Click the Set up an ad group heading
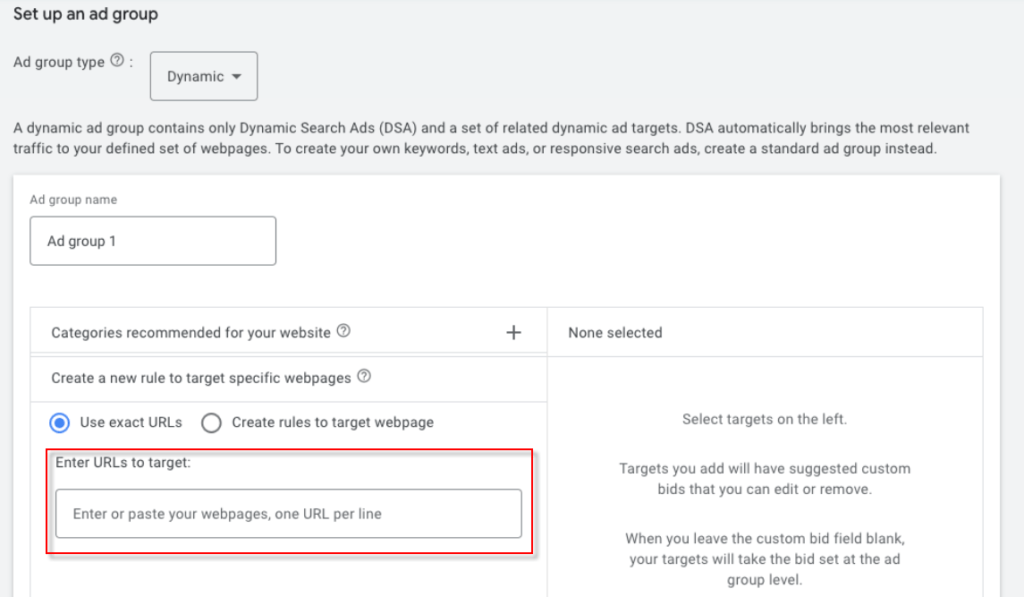Viewport: 1024px width, 597px height. point(86,15)
